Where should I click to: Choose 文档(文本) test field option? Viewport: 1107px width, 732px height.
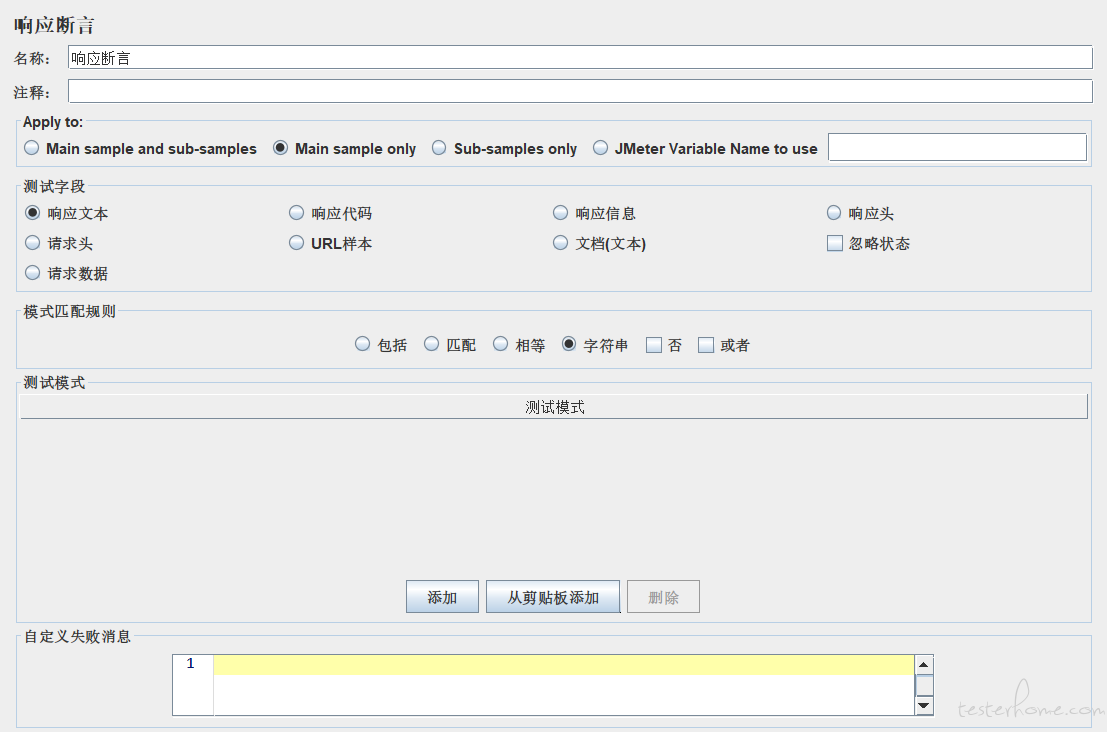560,243
